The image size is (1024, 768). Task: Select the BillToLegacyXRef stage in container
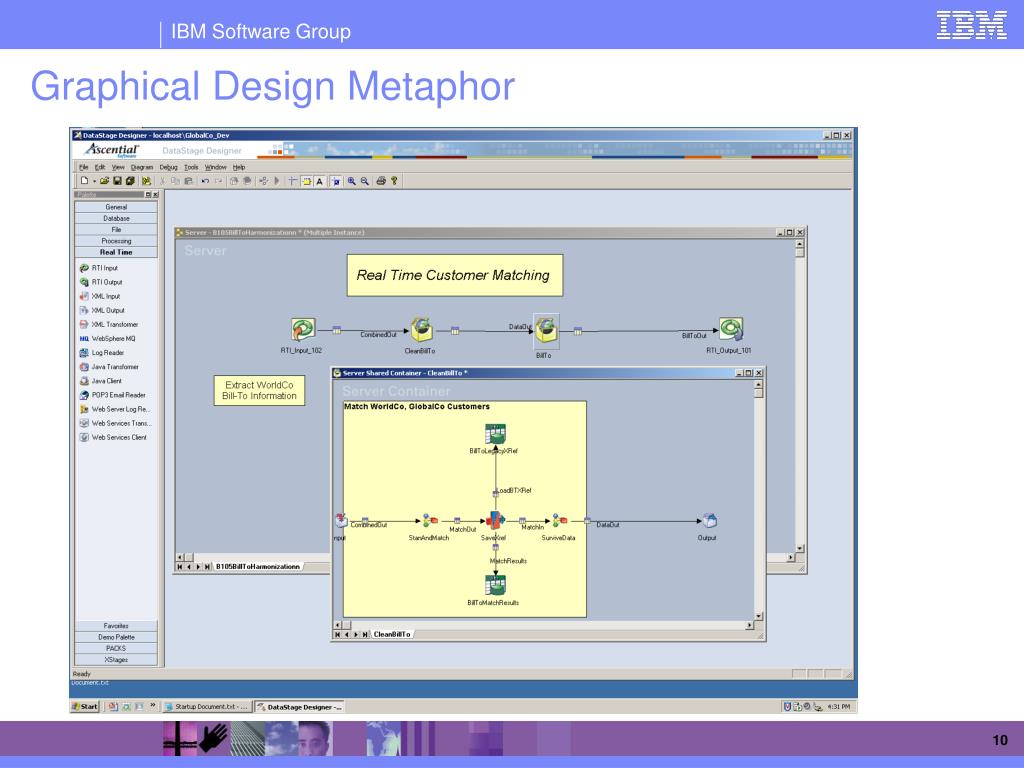(x=495, y=434)
